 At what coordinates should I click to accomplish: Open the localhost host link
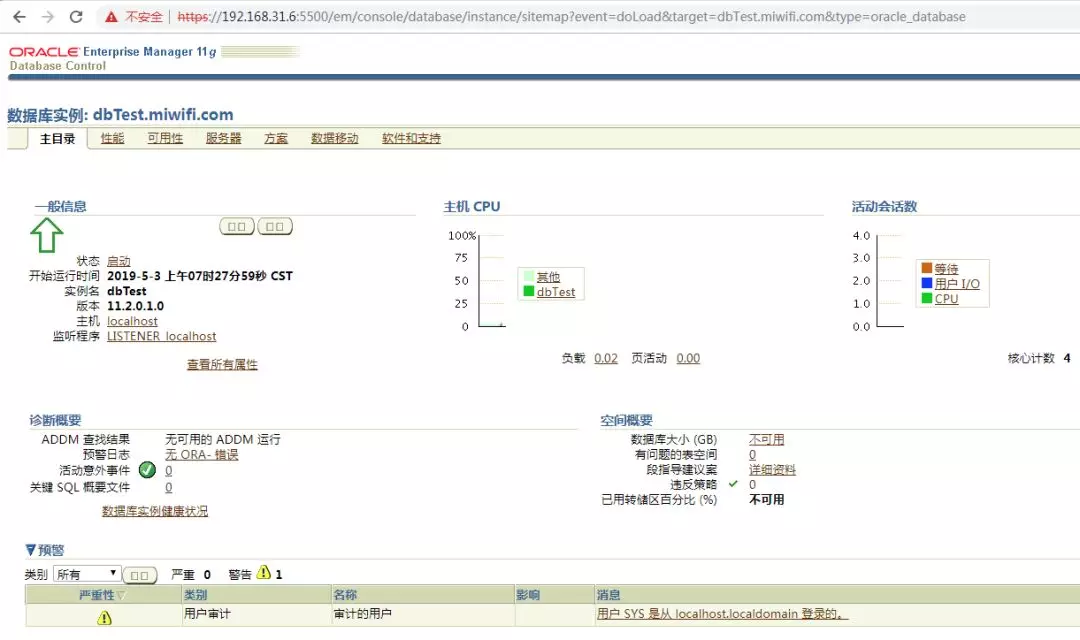[132, 321]
